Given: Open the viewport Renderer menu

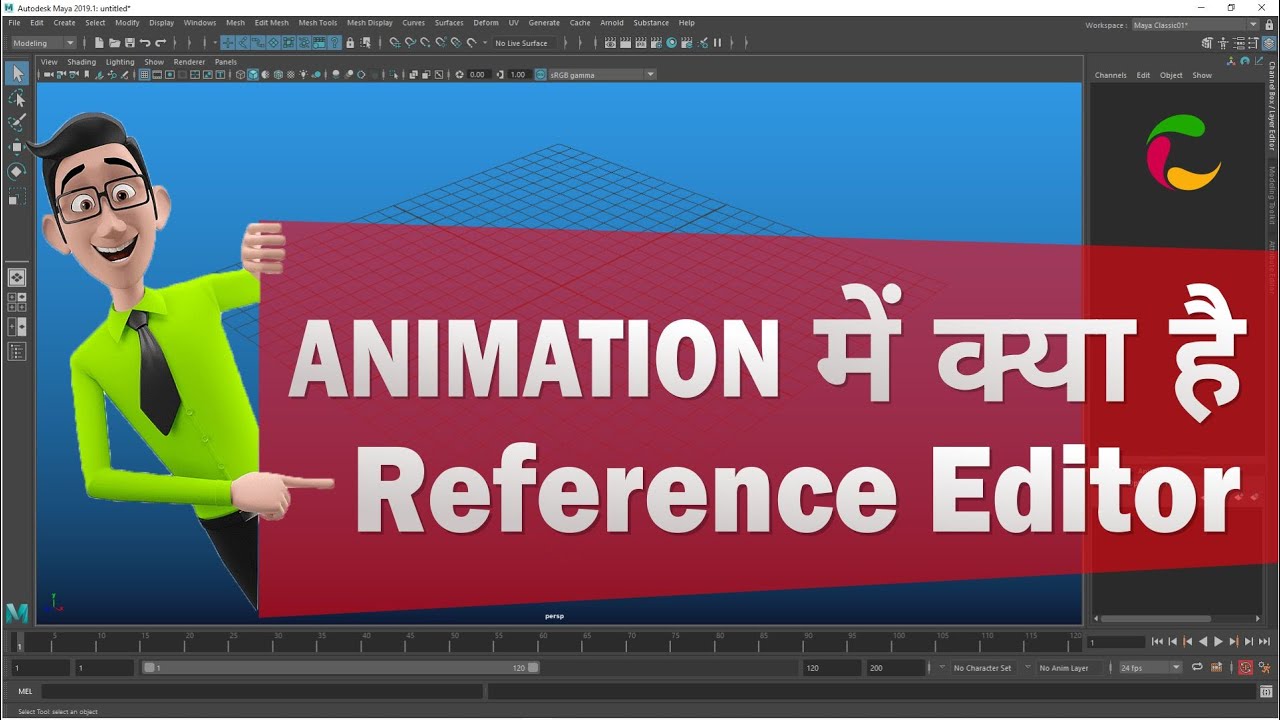Looking at the screenshot, I should pos(189,62).
